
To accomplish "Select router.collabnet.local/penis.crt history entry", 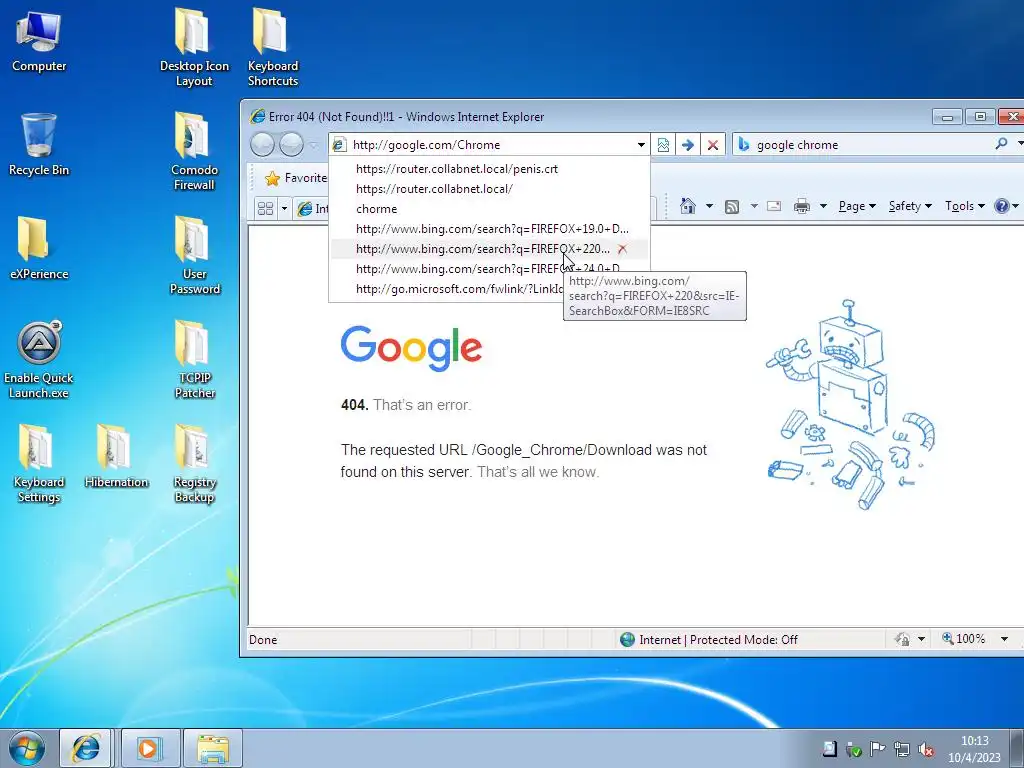I will (489, 168).
